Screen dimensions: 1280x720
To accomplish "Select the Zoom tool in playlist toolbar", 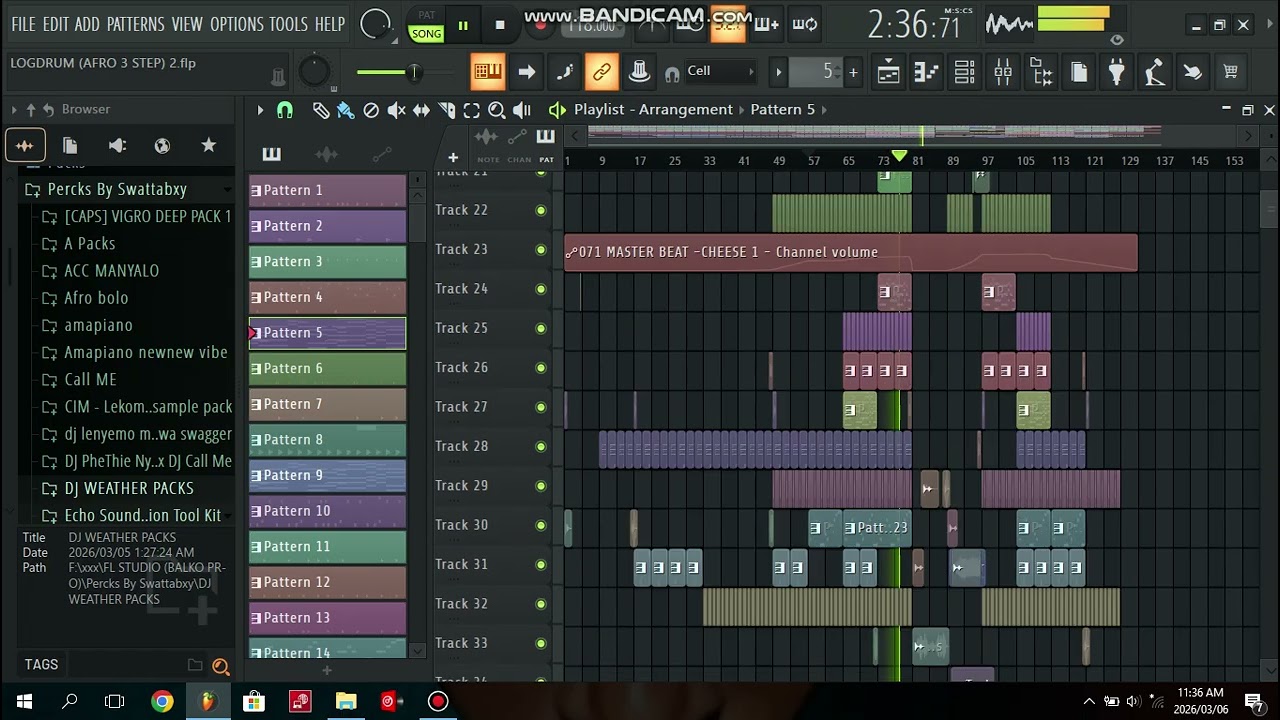I will (496, 110).
